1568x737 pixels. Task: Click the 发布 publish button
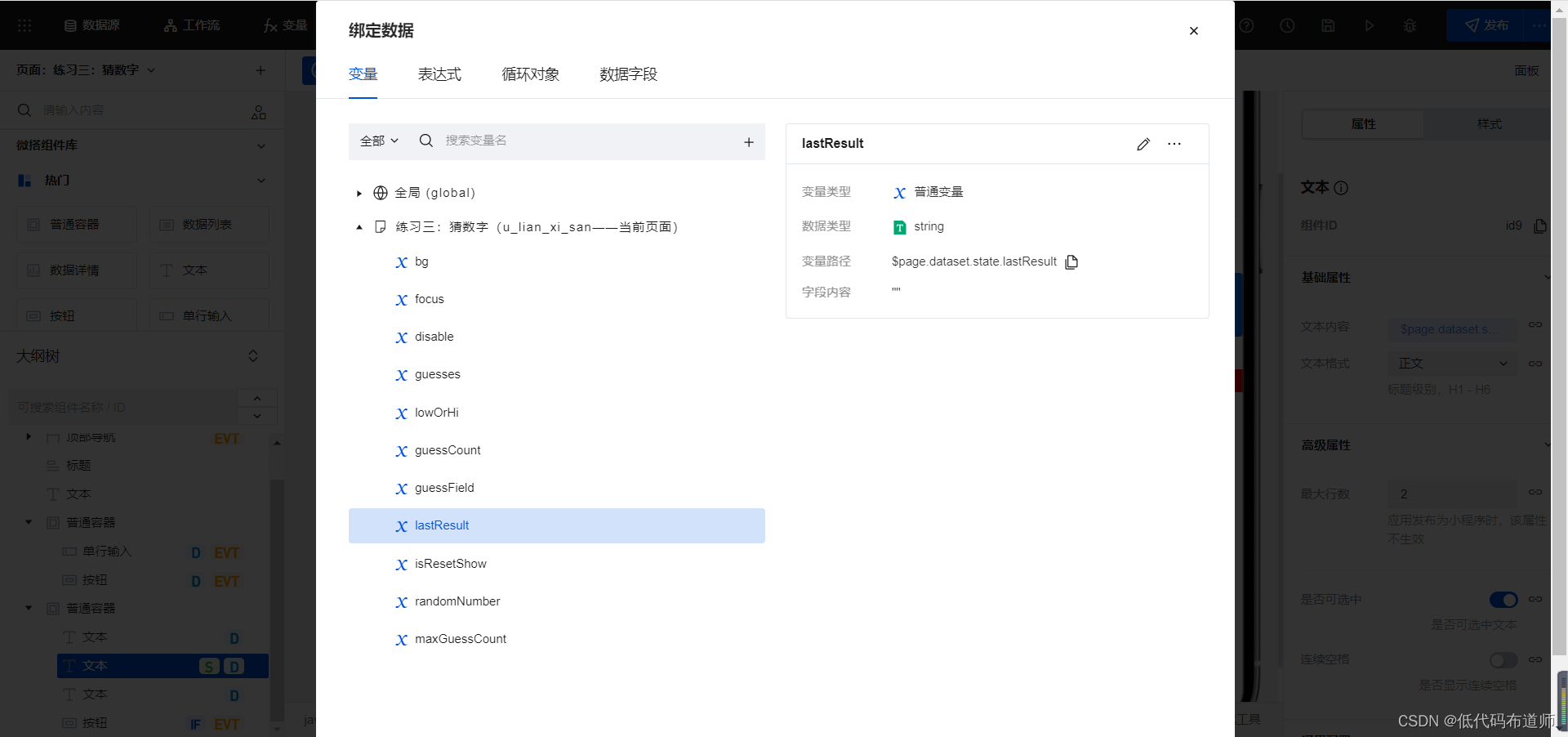[x=1486, y=25]
